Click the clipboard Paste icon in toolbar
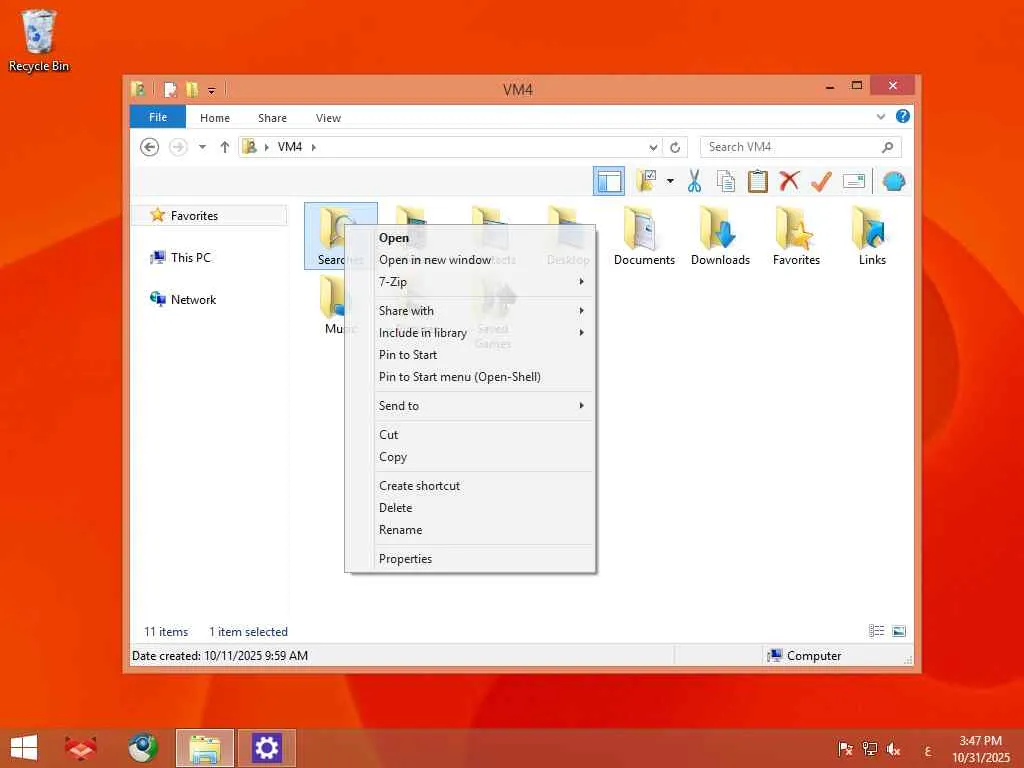Screen dimensions: 1024x768 758,181
